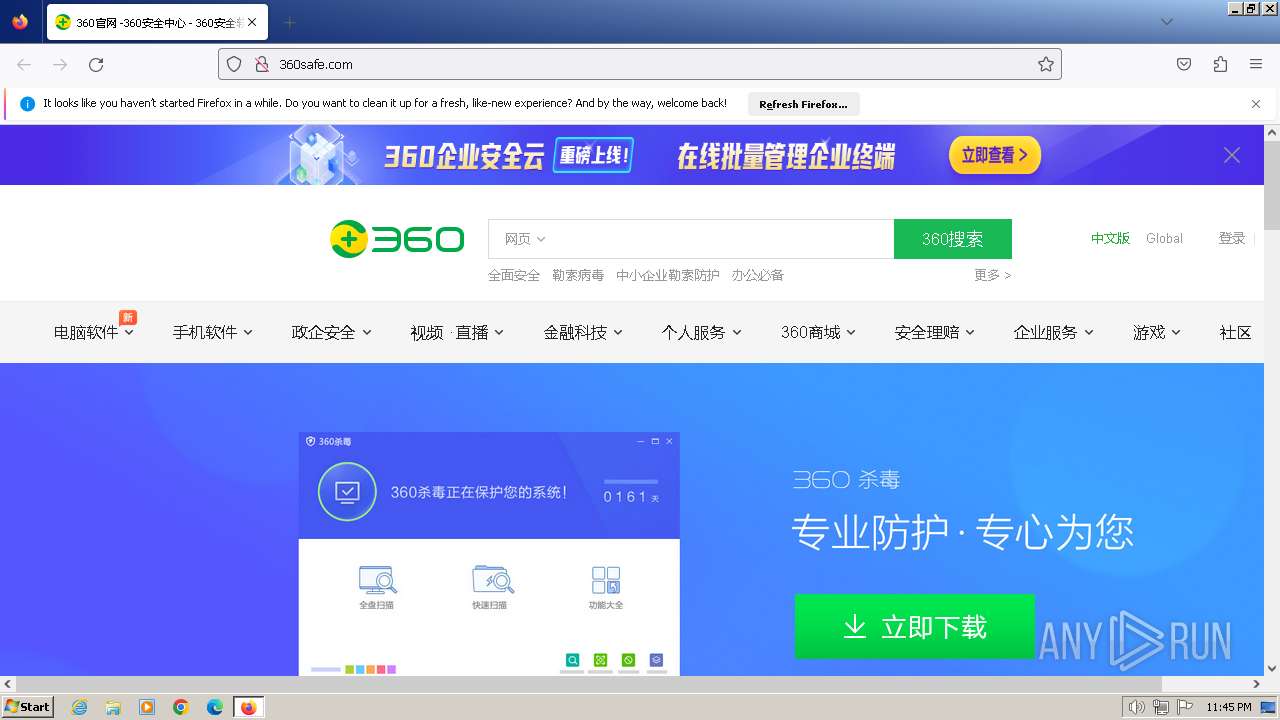Screen dimensions: 1280x720
Task: Open a new tab with plus button
Action: [289, 22]
